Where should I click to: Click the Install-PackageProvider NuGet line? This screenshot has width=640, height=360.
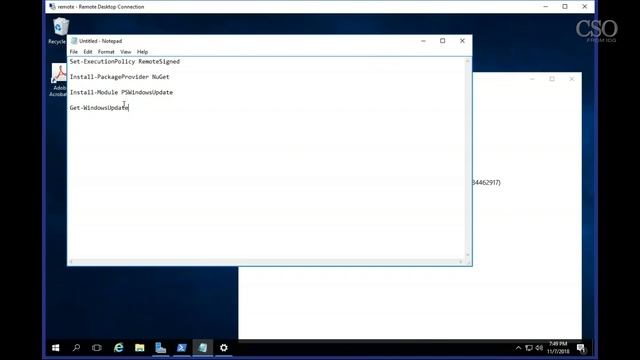click(x=119, y=77)
